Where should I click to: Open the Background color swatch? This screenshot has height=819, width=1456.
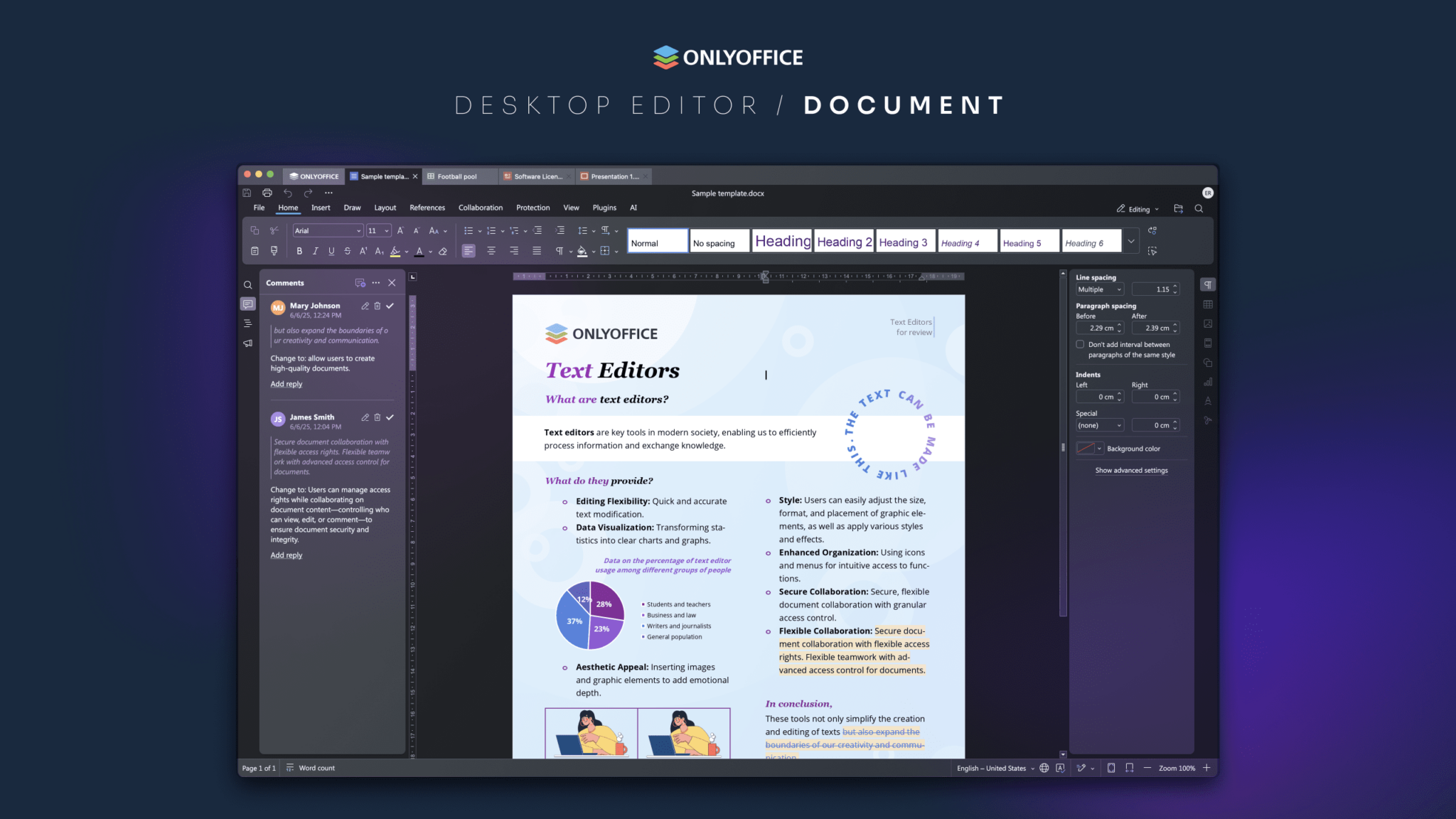click(x=1086, y=448)
